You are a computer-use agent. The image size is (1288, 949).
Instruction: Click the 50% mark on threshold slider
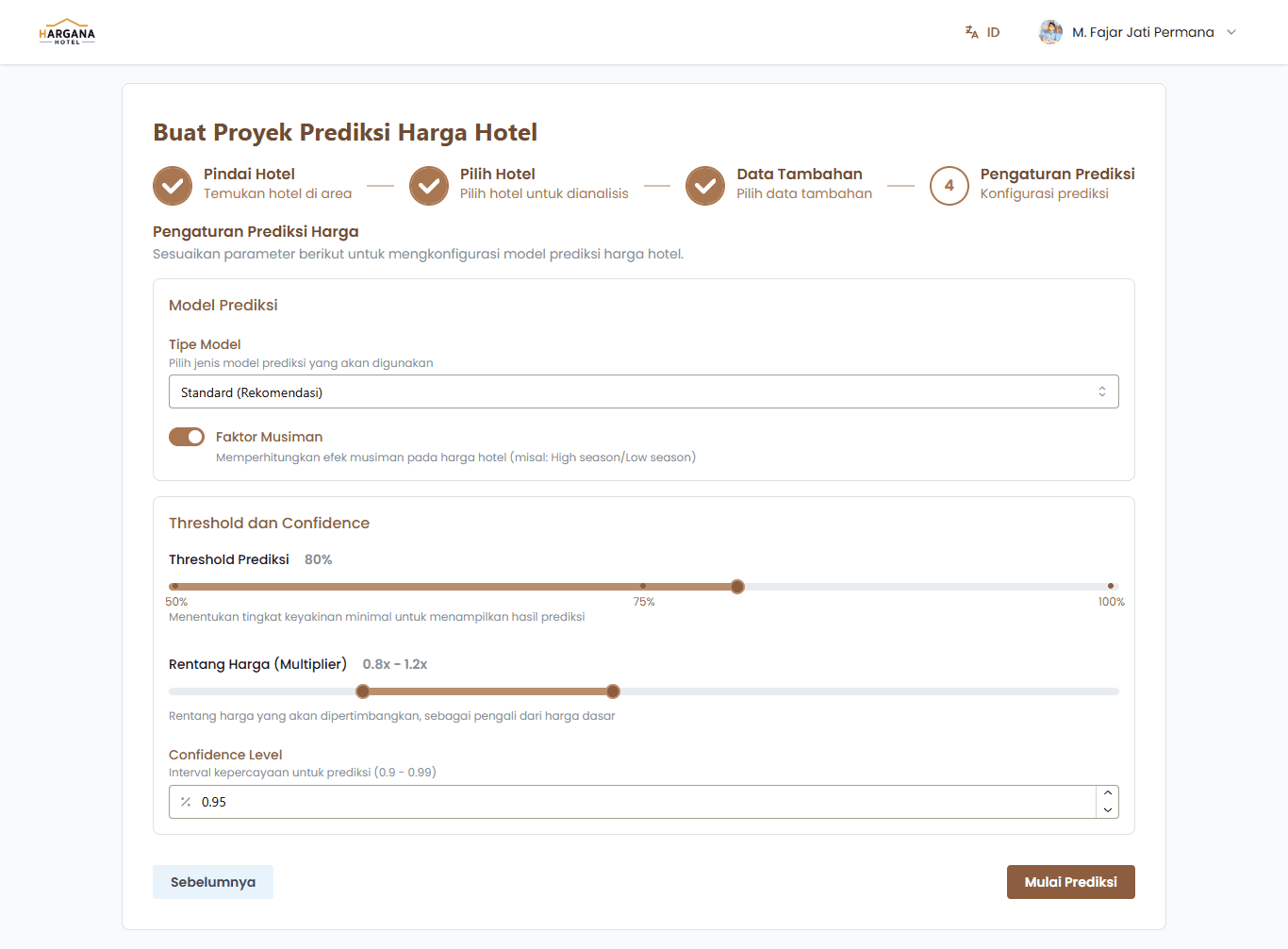point(174,586)
